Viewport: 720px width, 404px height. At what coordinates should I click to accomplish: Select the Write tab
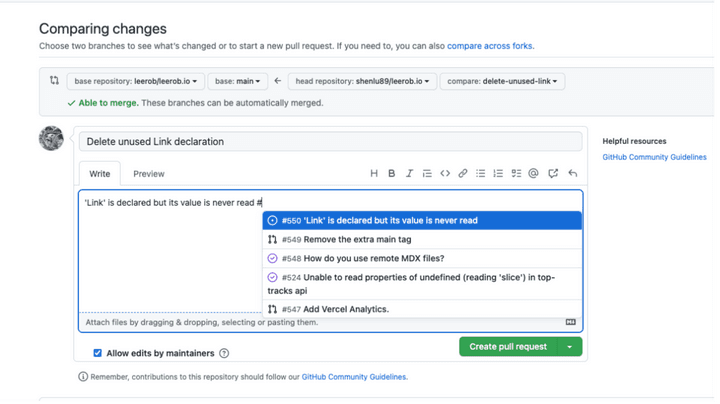tap(99, 174)
